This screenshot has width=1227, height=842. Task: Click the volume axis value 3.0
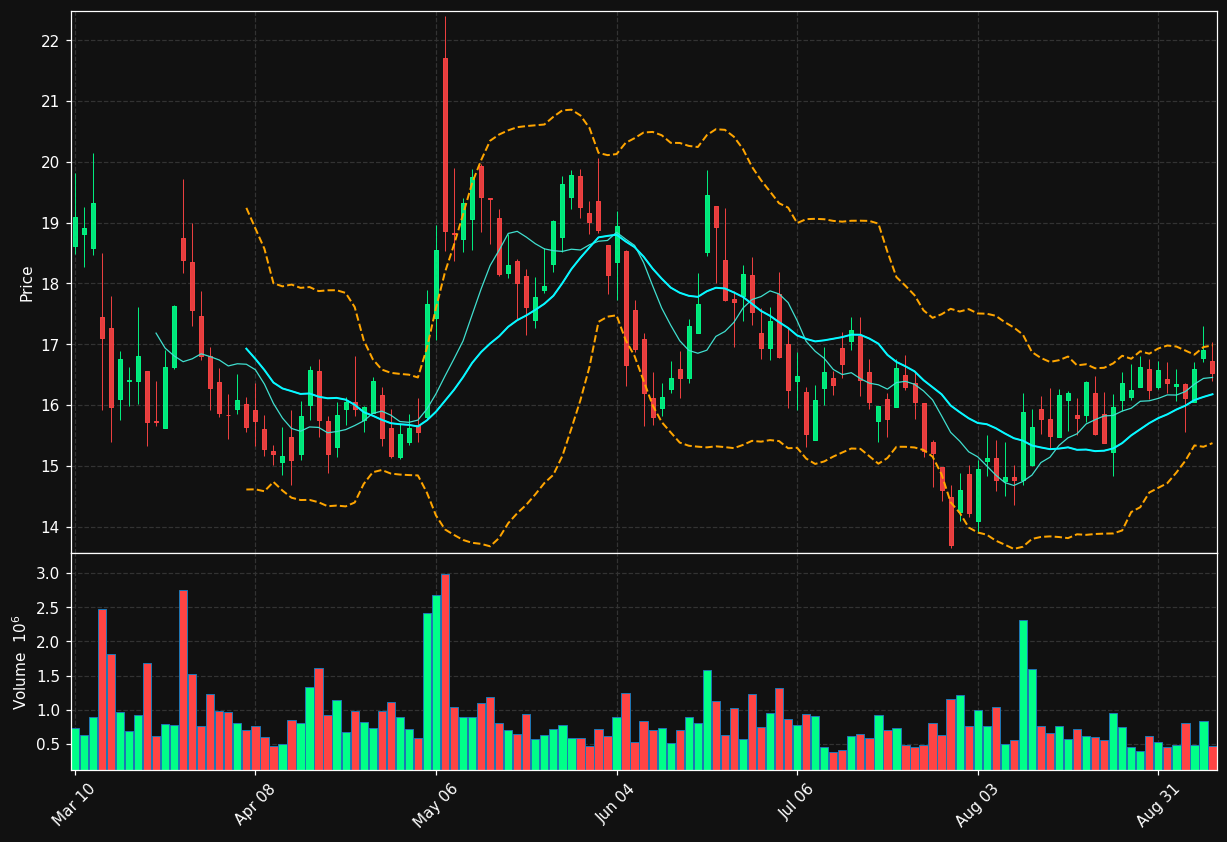pyautogui.click(x=48, y=574)
